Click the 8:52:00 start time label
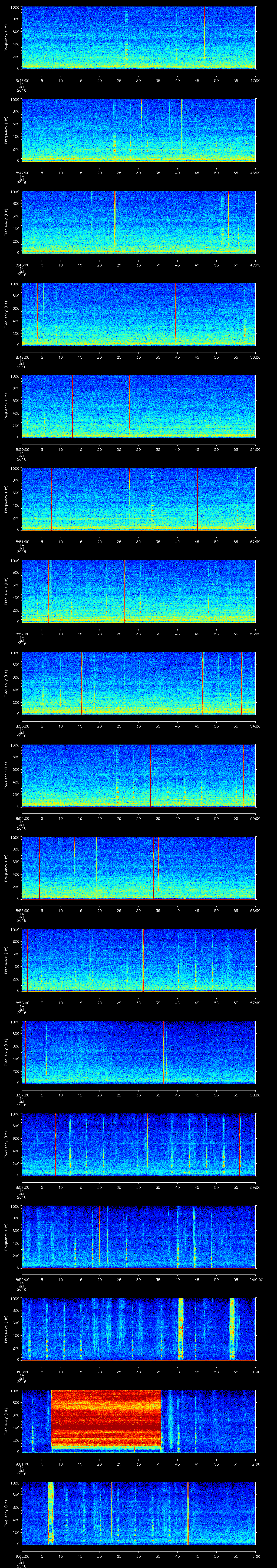Viewport: 277px width, 1568px height. [x=22, y=634]
